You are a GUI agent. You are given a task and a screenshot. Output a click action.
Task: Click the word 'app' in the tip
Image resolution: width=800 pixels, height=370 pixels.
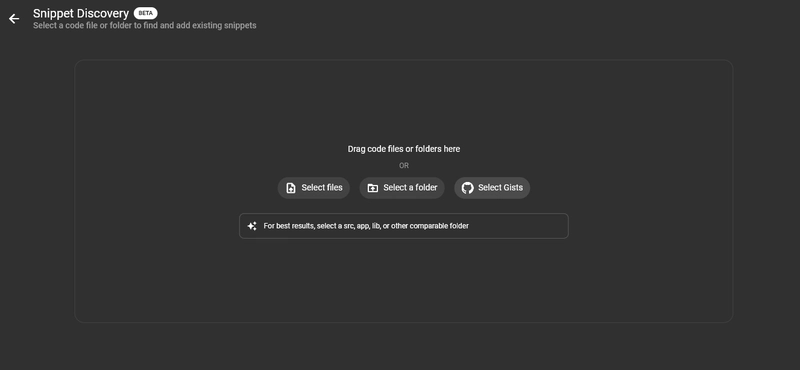[x=363, y=226]
